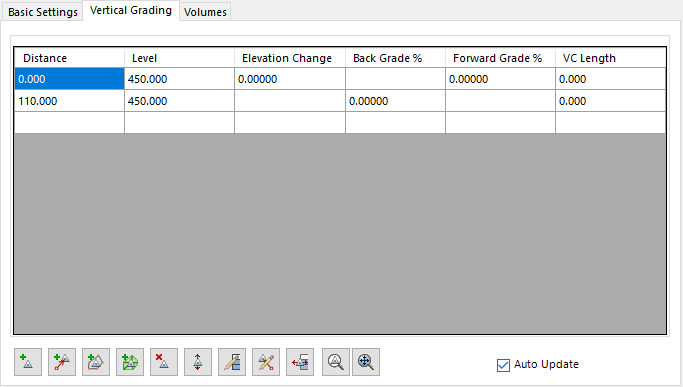Click the blank Level cell in new row
The image size is (683, 387).
pos(179,122)
